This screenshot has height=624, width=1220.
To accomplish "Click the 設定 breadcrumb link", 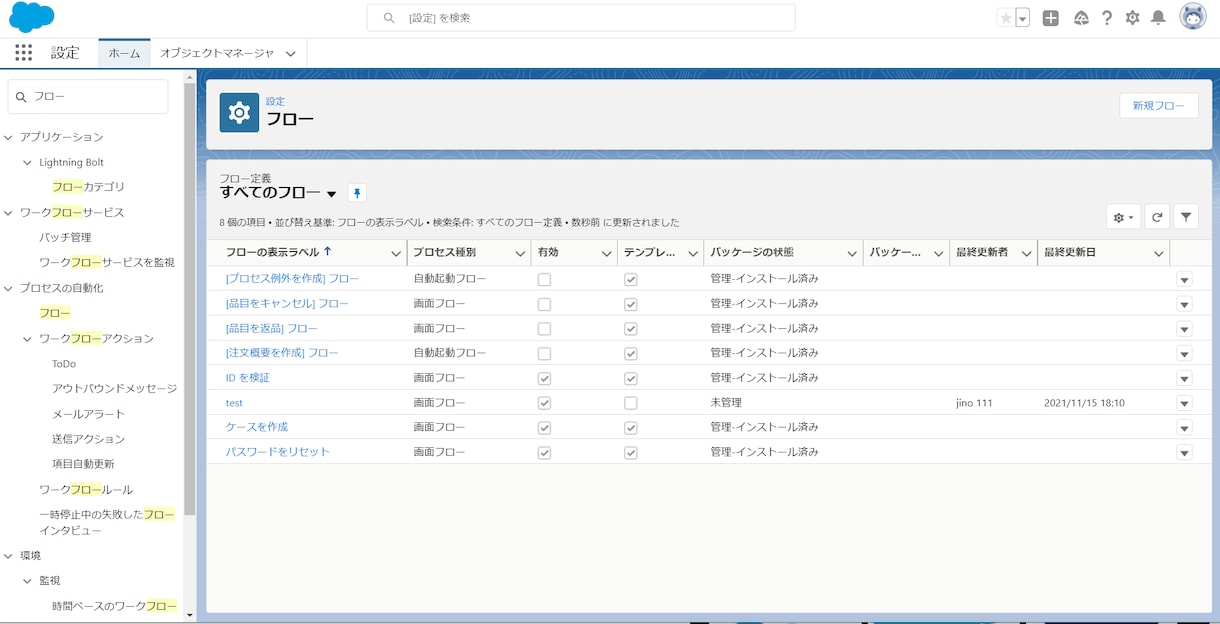I will (275, 101).
